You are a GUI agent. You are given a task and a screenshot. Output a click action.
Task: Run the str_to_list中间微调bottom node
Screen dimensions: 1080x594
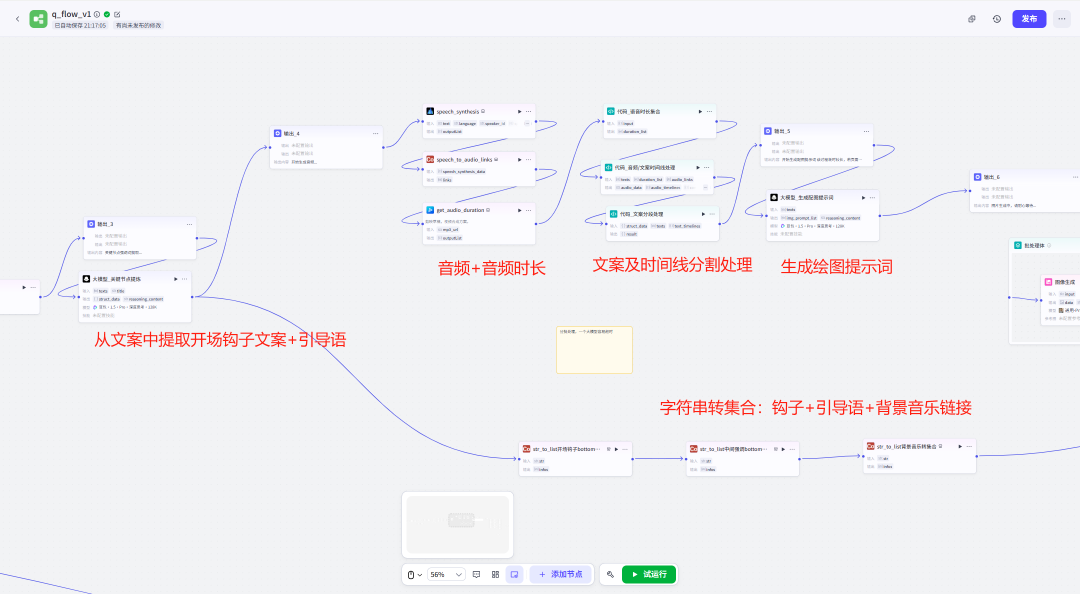pos(783,449)
